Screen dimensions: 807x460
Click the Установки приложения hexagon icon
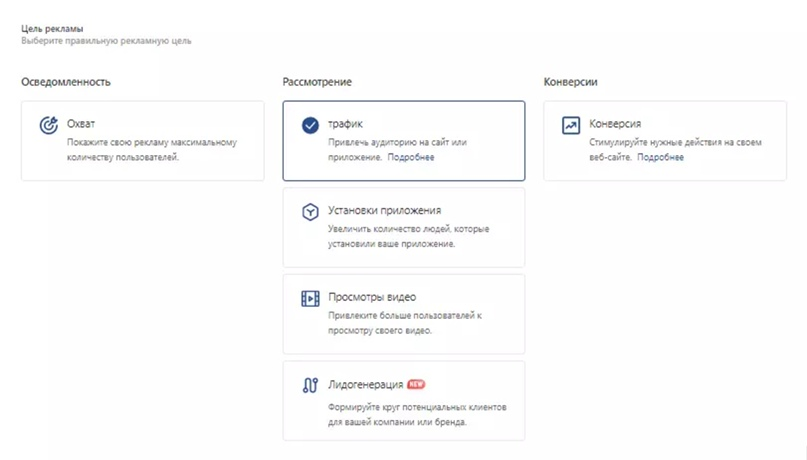coord(310,211)
